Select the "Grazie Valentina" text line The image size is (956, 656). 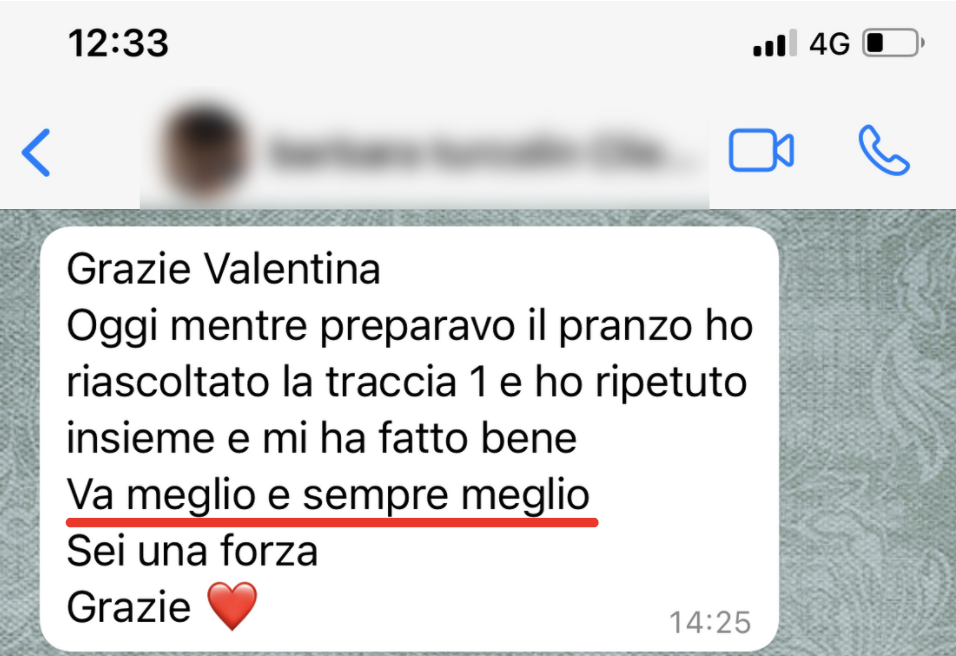click(223, 269)
